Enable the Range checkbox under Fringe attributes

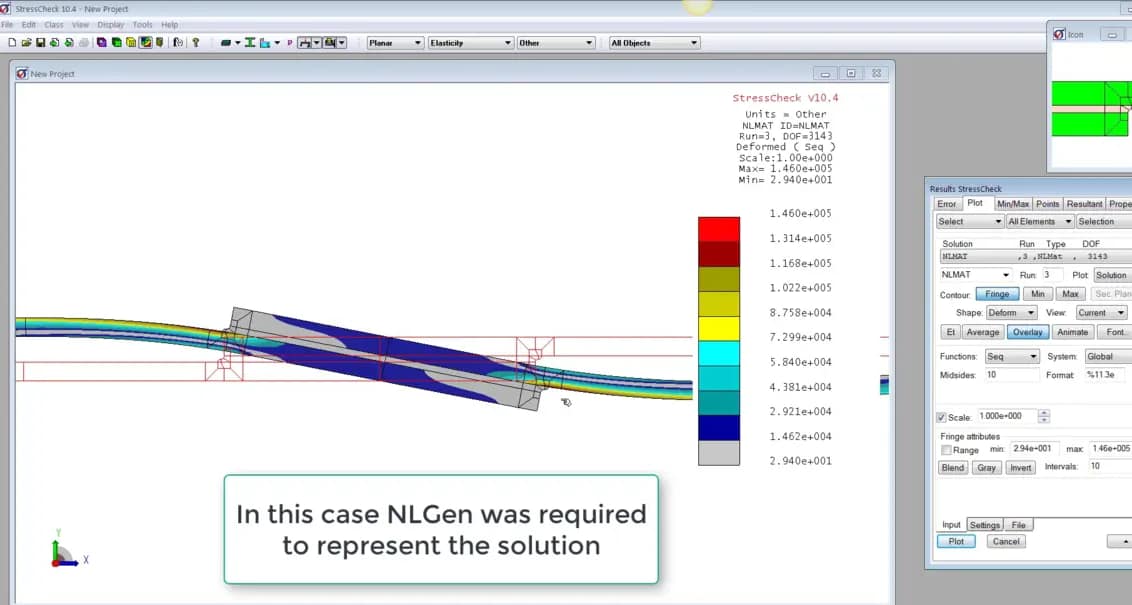[948, 450]
